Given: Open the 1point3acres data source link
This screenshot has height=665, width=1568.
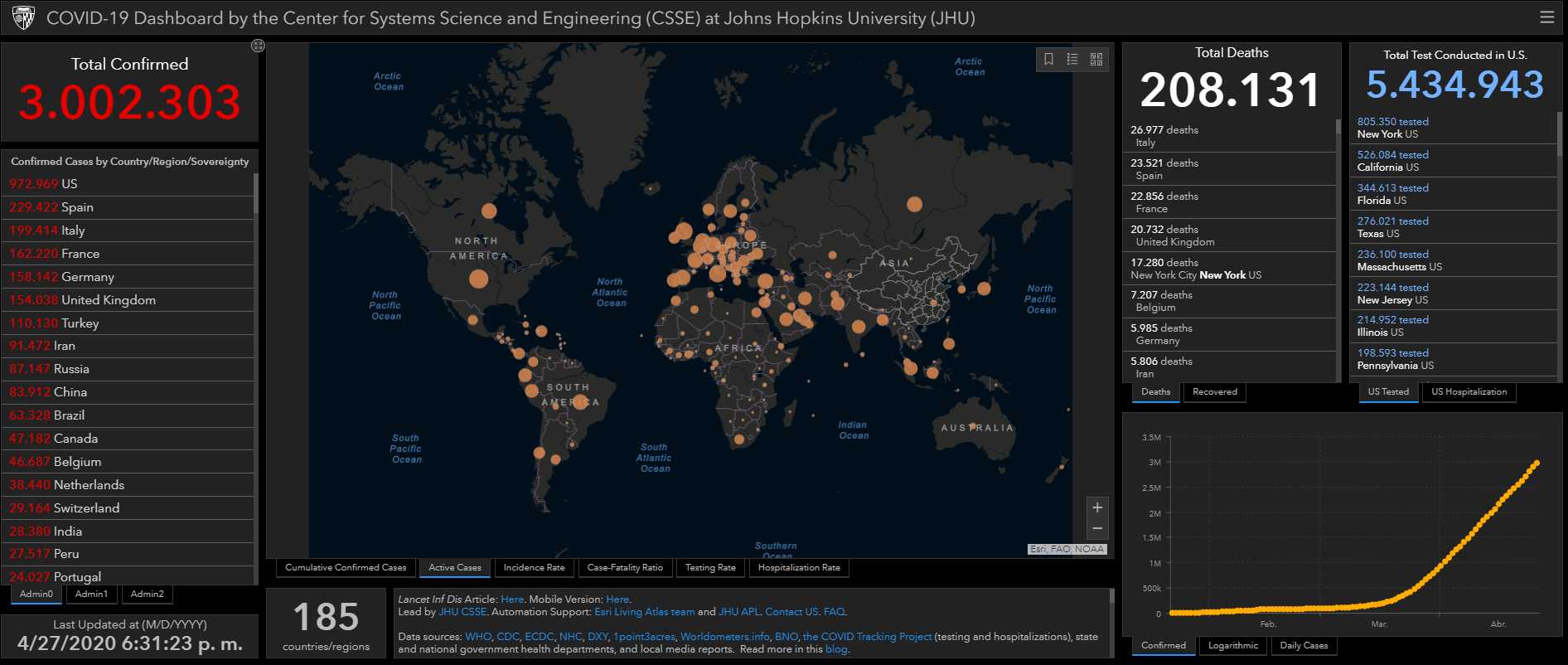Looking at the screenshot, I should click(x=644, y=637).
